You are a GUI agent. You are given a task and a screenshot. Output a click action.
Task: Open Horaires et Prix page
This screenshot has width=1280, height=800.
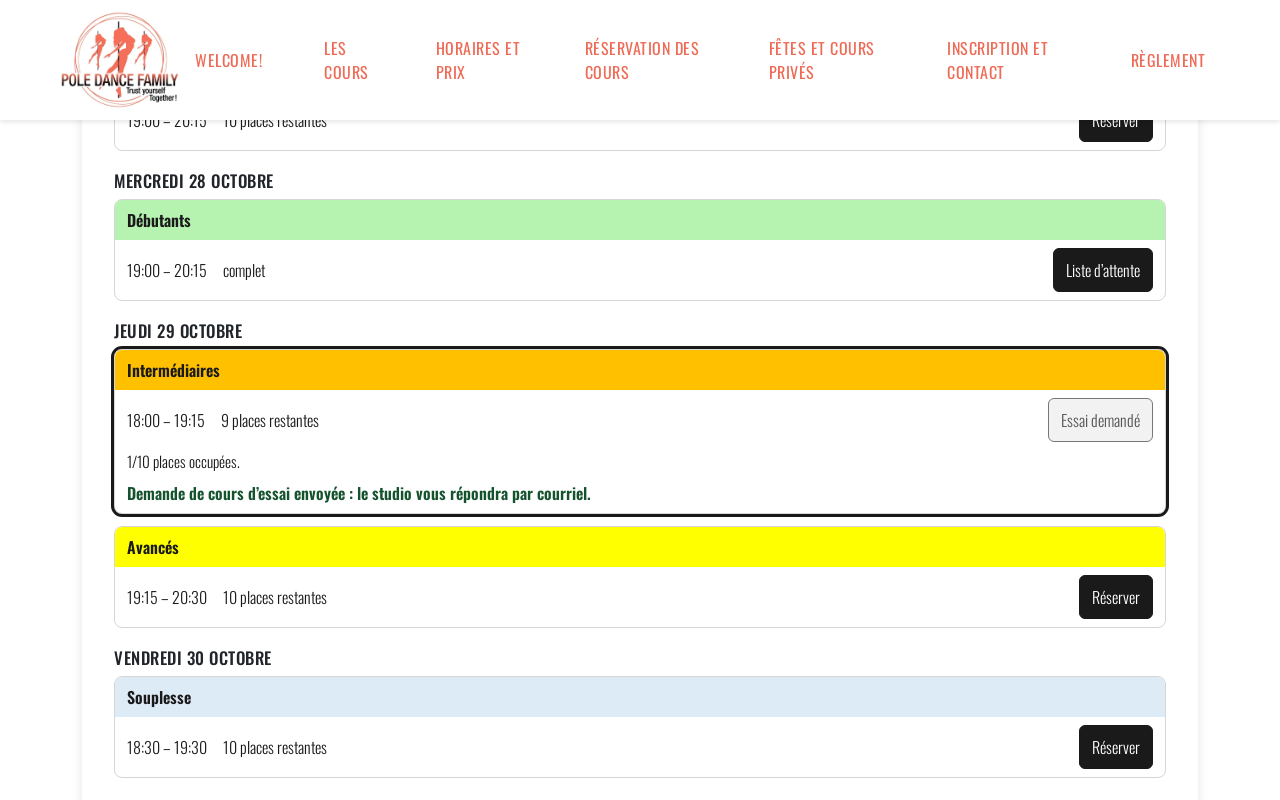coord(478,60)
